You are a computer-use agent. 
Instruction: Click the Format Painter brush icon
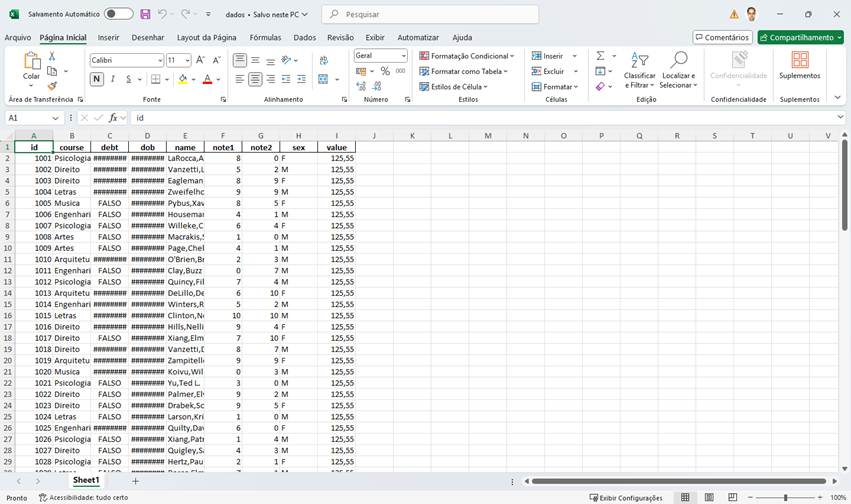pyautogui.click(x=52, y=86)
